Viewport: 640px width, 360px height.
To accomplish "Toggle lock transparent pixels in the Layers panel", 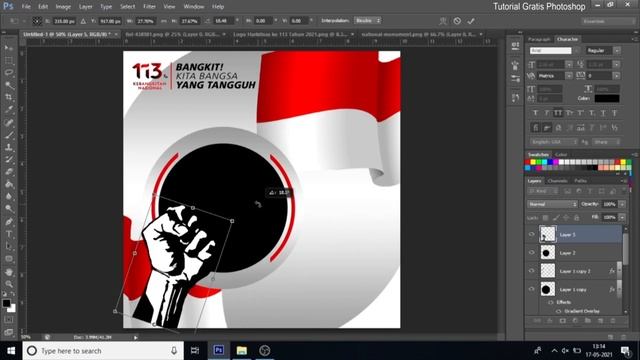I will point(545,218).
